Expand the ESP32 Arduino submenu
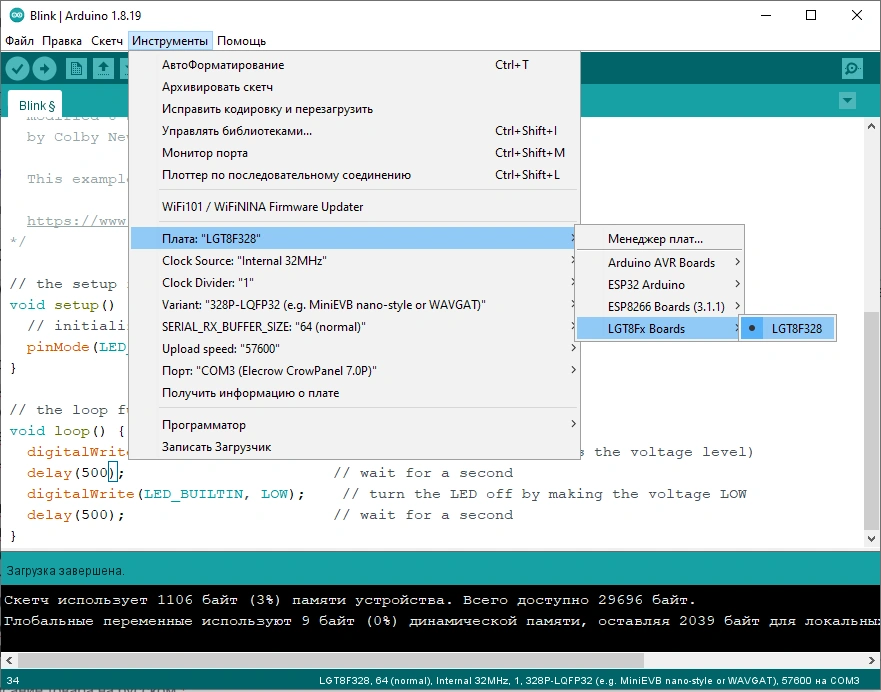 (x=661, y=284)
